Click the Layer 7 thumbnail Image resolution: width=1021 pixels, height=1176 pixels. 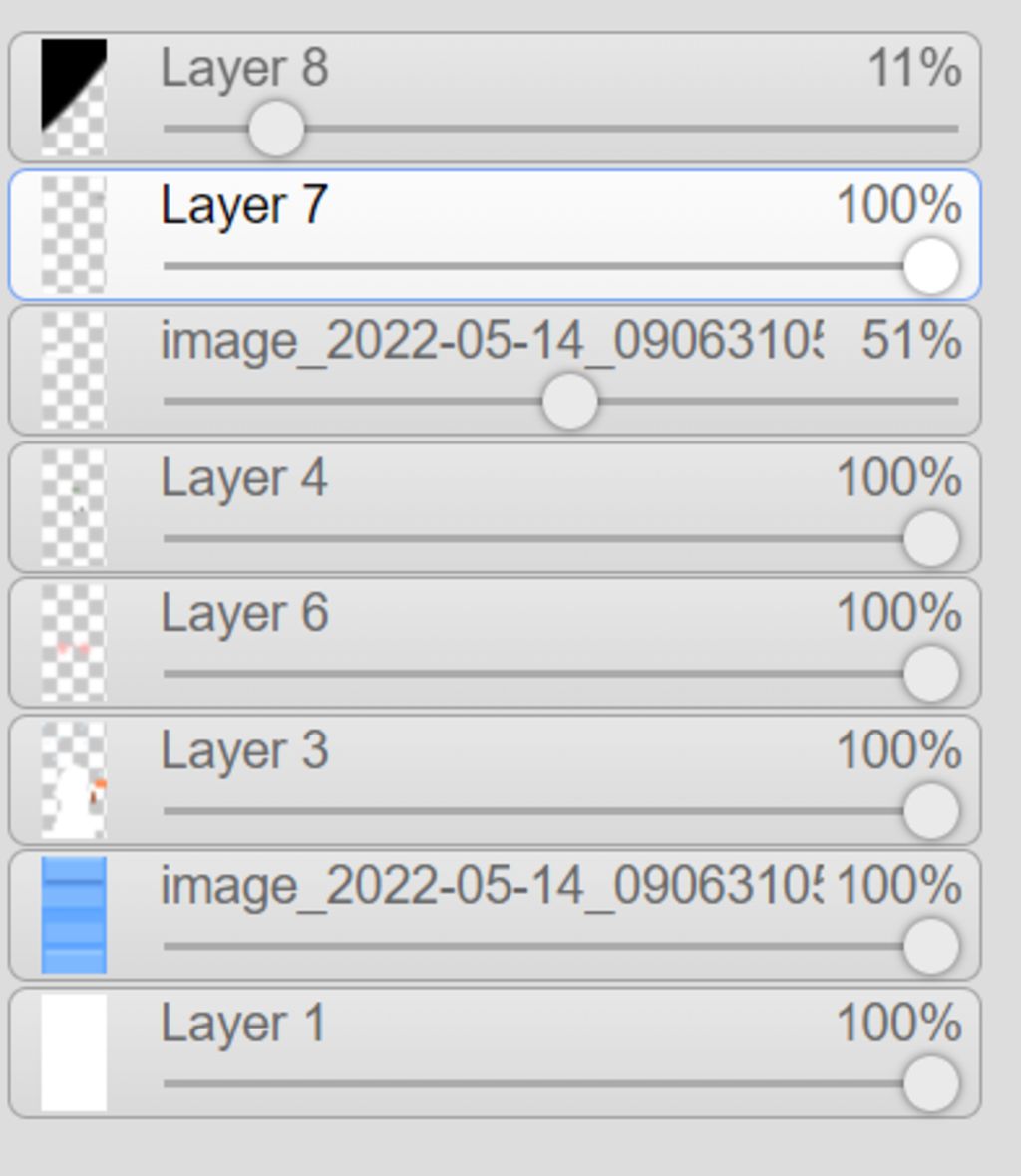pos(74,235)
